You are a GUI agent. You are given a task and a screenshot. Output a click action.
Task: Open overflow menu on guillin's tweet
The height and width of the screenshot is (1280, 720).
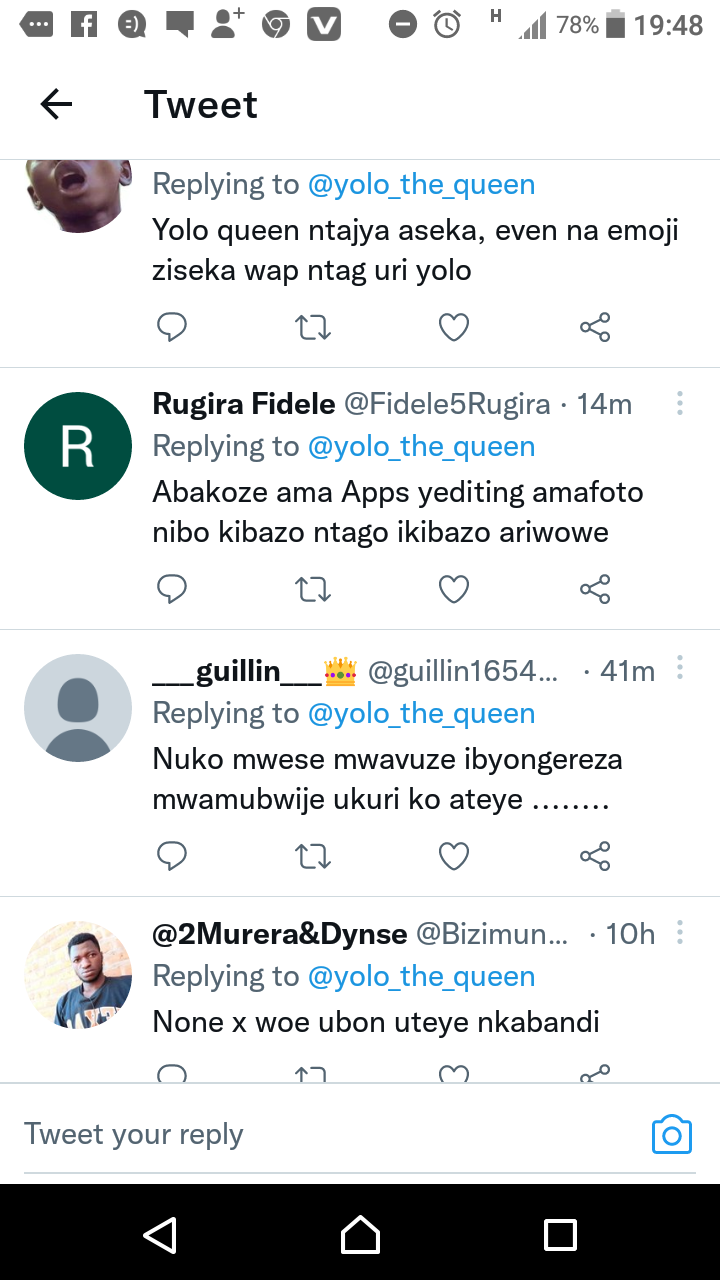[x=680, y=667]
